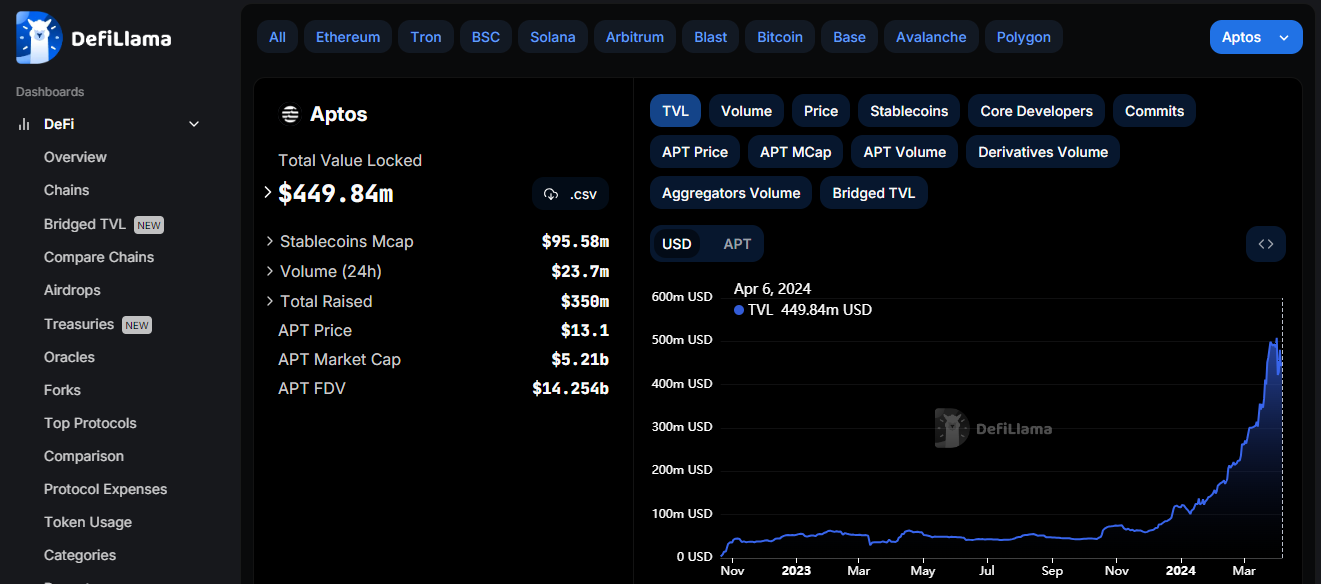1321x584 pixels.
Task: Click the APT FDV value $14.254b
Action: [x=570, y=388]
